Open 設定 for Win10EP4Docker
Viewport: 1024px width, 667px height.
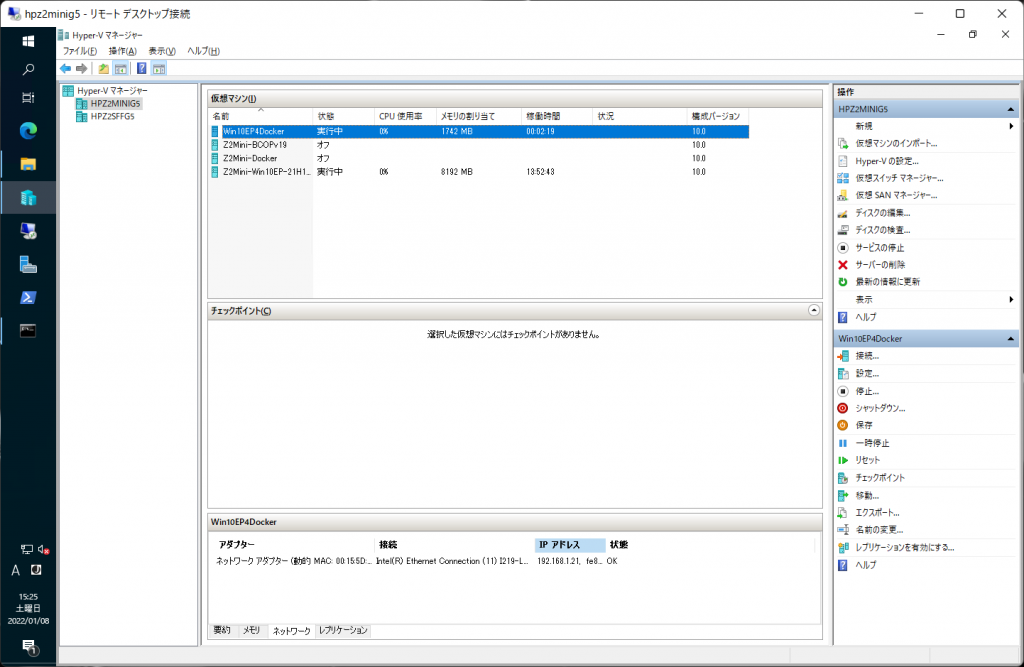[x=867, y=374]
